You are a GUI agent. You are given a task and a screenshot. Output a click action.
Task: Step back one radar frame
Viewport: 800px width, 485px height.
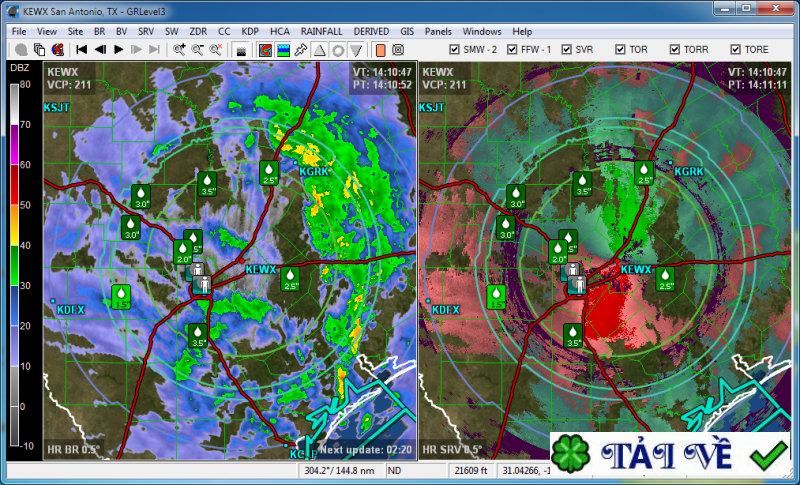point(100,49)
